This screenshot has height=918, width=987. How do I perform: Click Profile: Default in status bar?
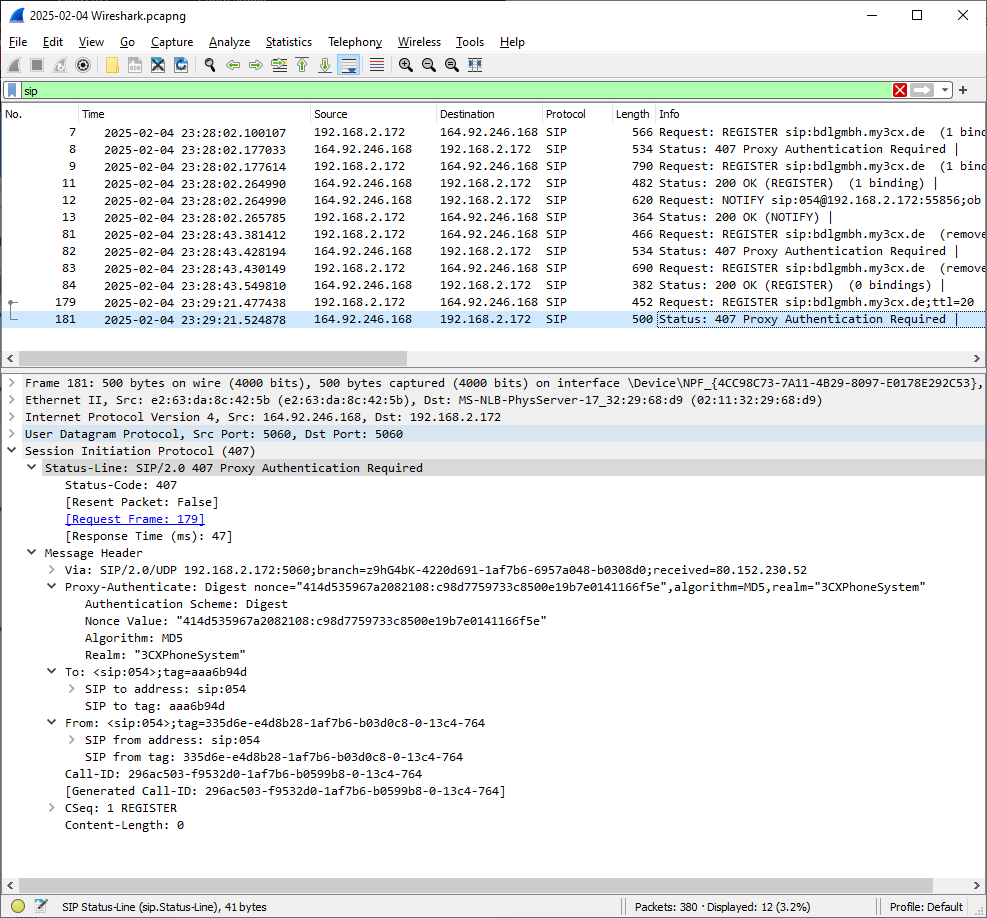click(x=926, y=907)
